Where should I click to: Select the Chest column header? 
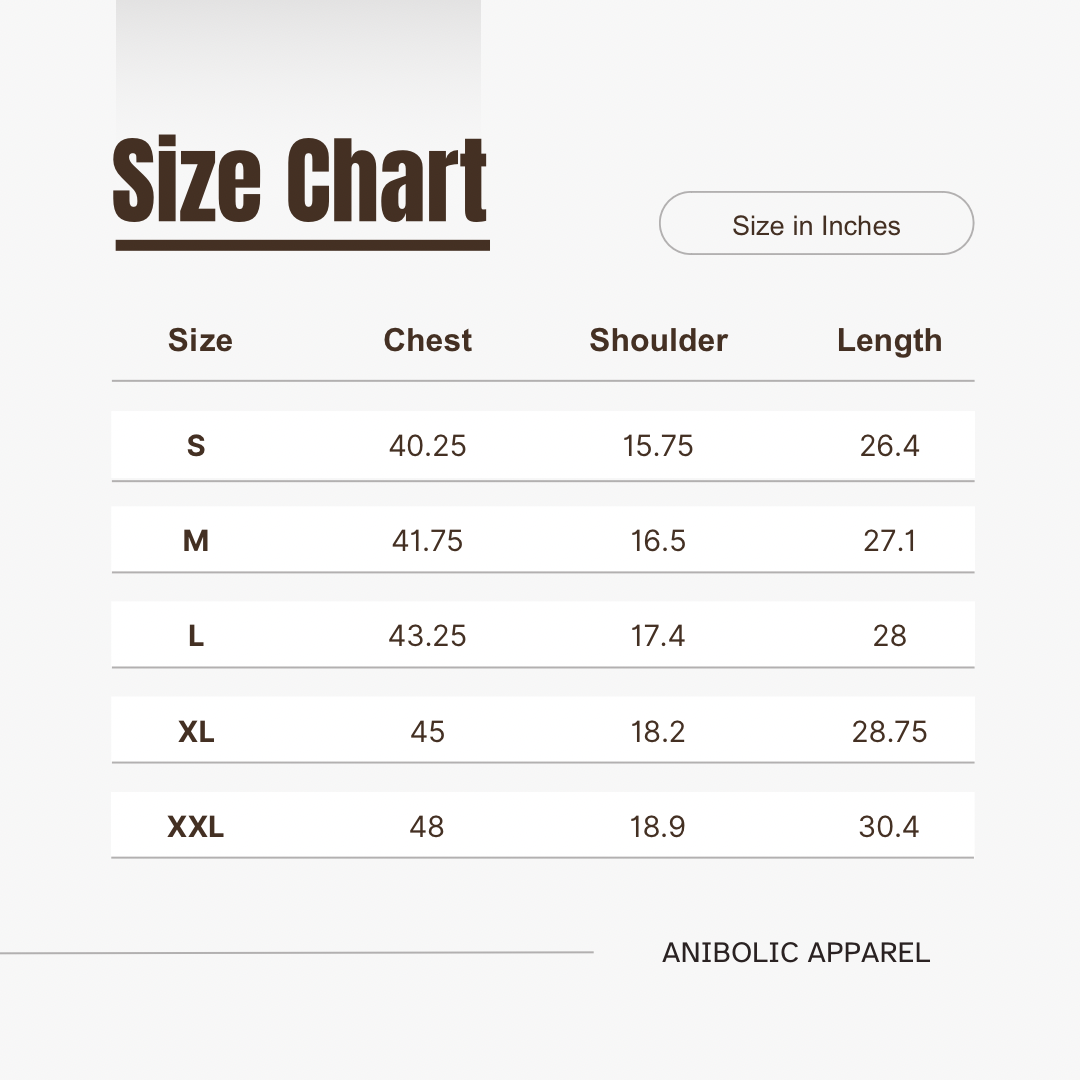tap(428, 340)
